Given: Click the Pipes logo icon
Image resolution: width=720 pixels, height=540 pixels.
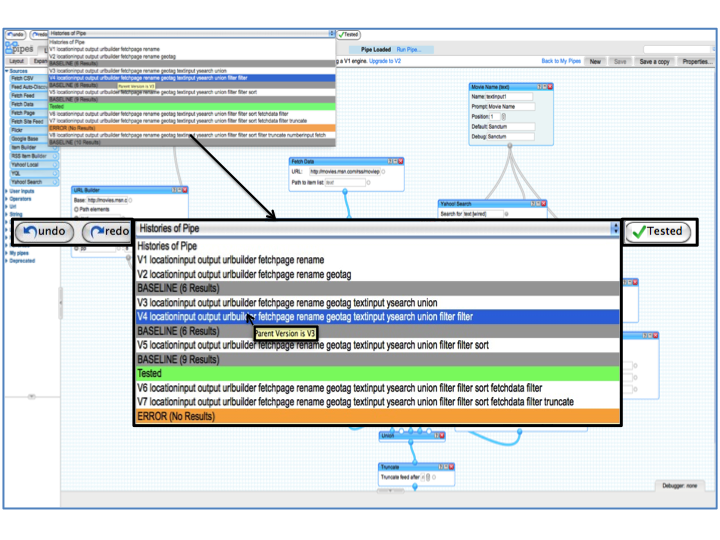Looking at the screenshot, I should [9, 48].
